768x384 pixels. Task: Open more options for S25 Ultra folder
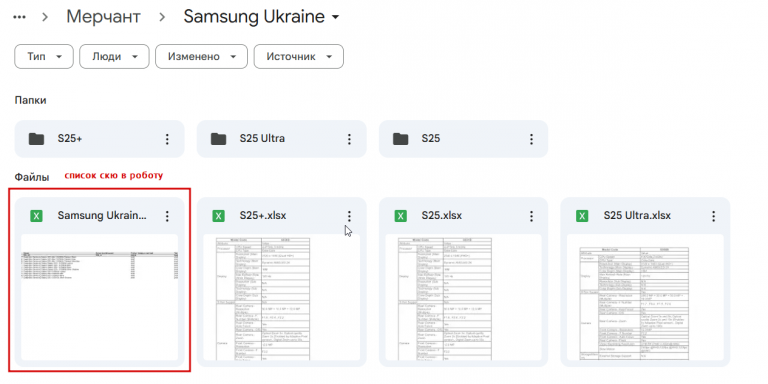tap(349, 139)
